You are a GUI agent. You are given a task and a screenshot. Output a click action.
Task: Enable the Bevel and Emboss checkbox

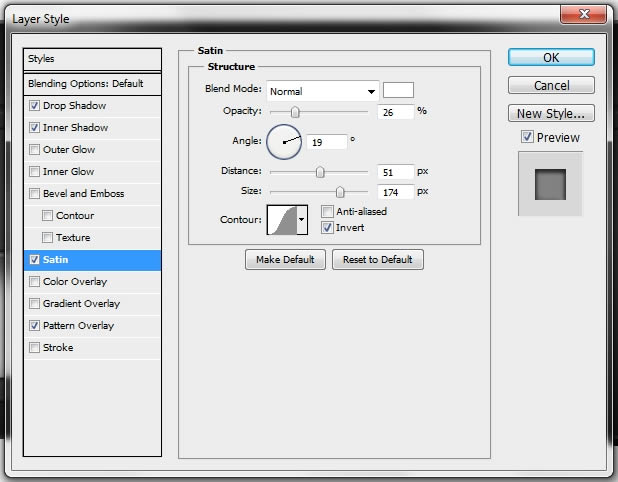(34, 194)
